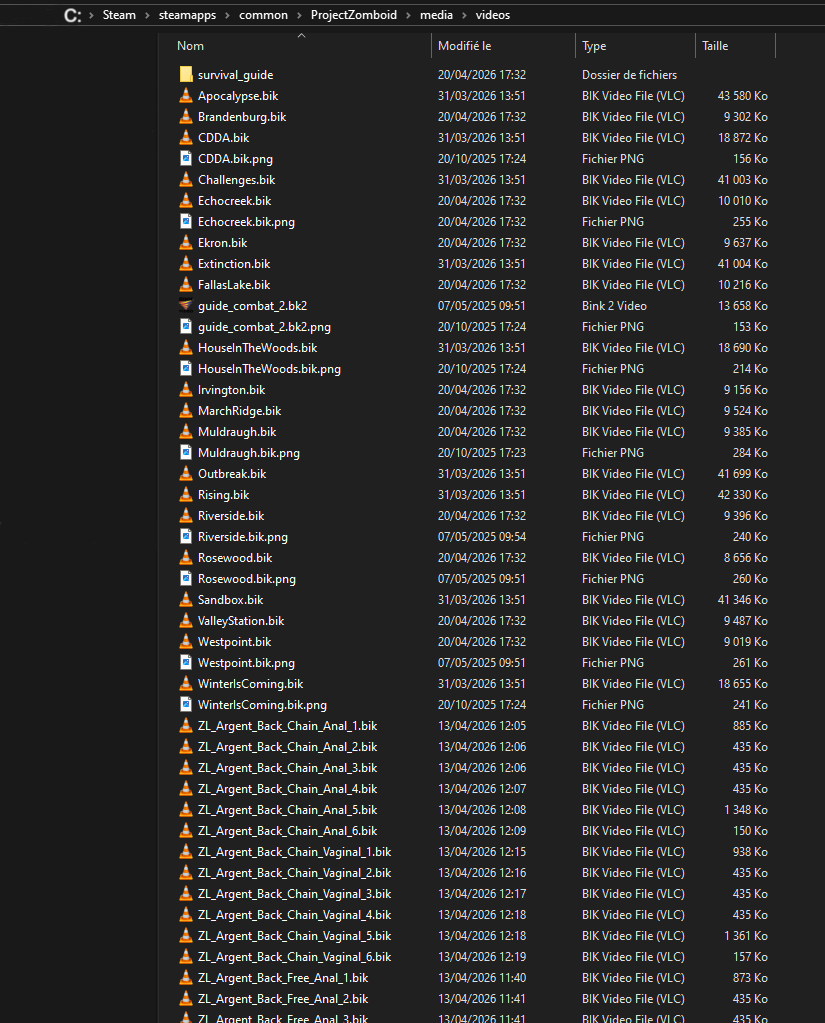Select the Ekron.bik VLC icon
825x1023 pixels.
click(186, 243)
